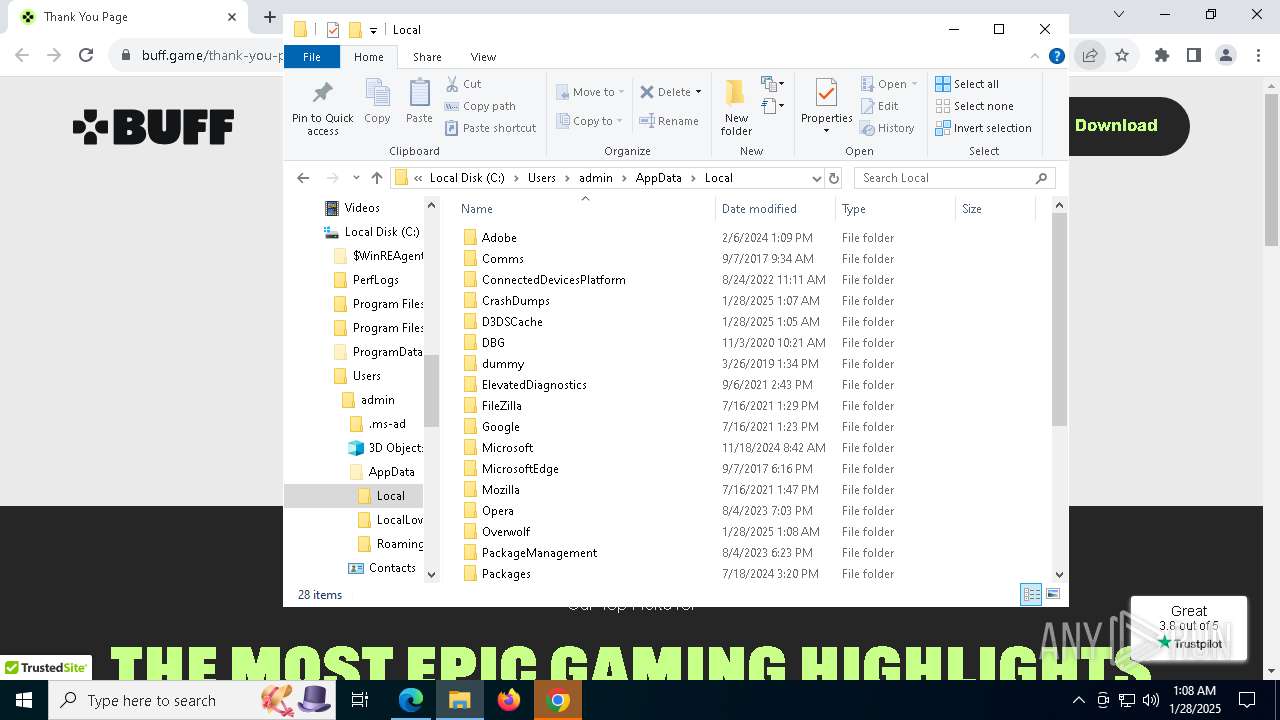Click the History command

point(887,128)
